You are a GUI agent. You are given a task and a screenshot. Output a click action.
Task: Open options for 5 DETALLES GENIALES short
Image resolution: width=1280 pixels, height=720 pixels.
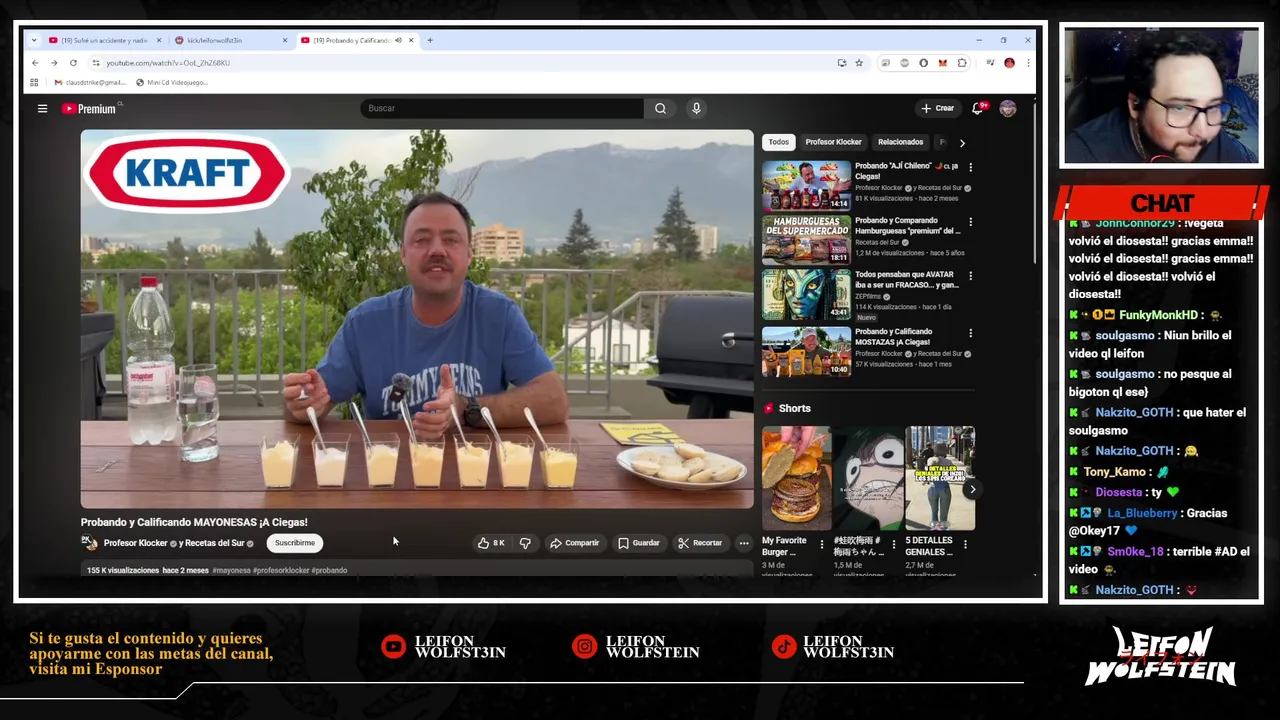(x=966, y=545)
